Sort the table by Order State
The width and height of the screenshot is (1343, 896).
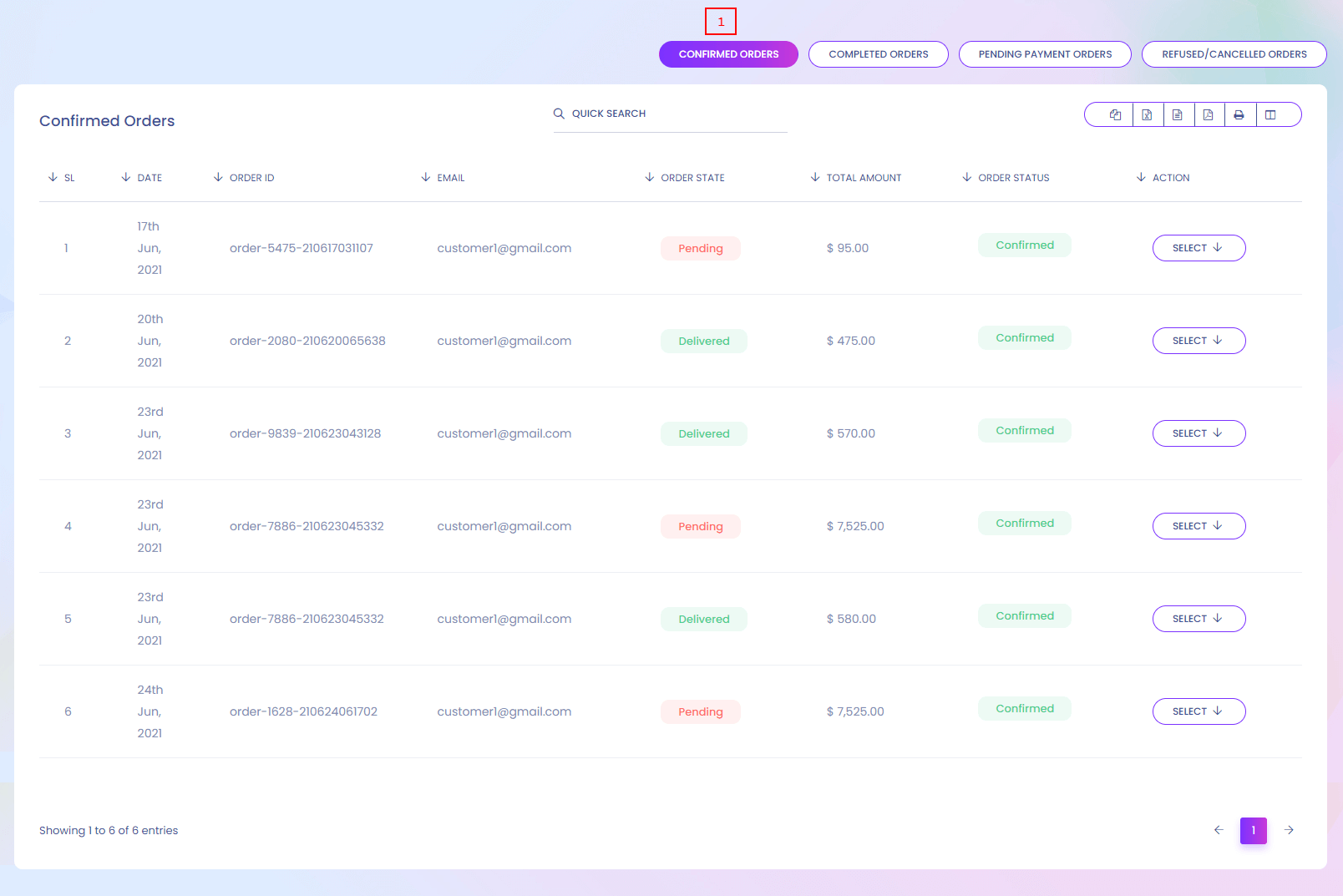coord(692,178)
